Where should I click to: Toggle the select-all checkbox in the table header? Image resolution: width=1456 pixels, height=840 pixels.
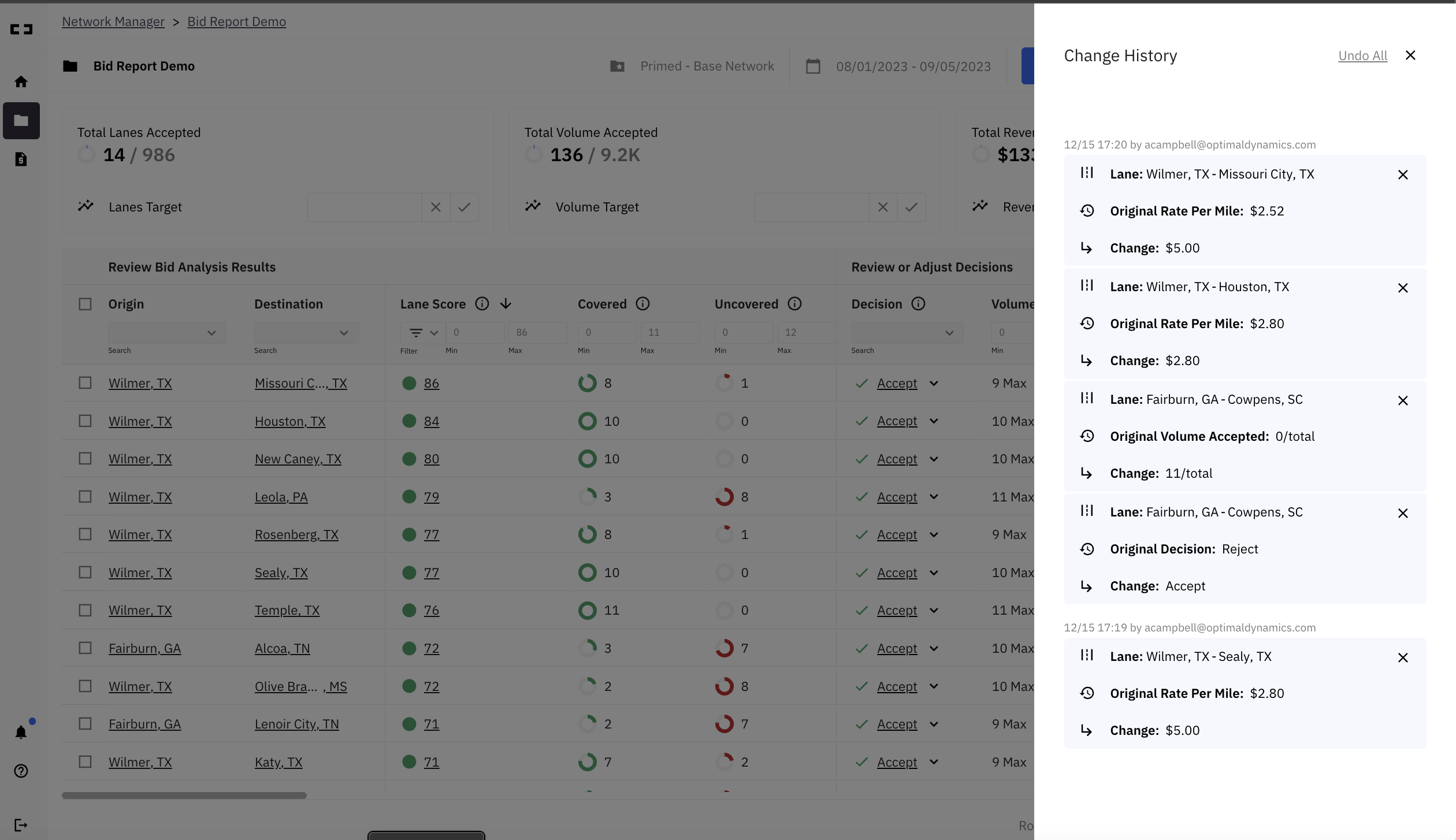pos(85,303)
